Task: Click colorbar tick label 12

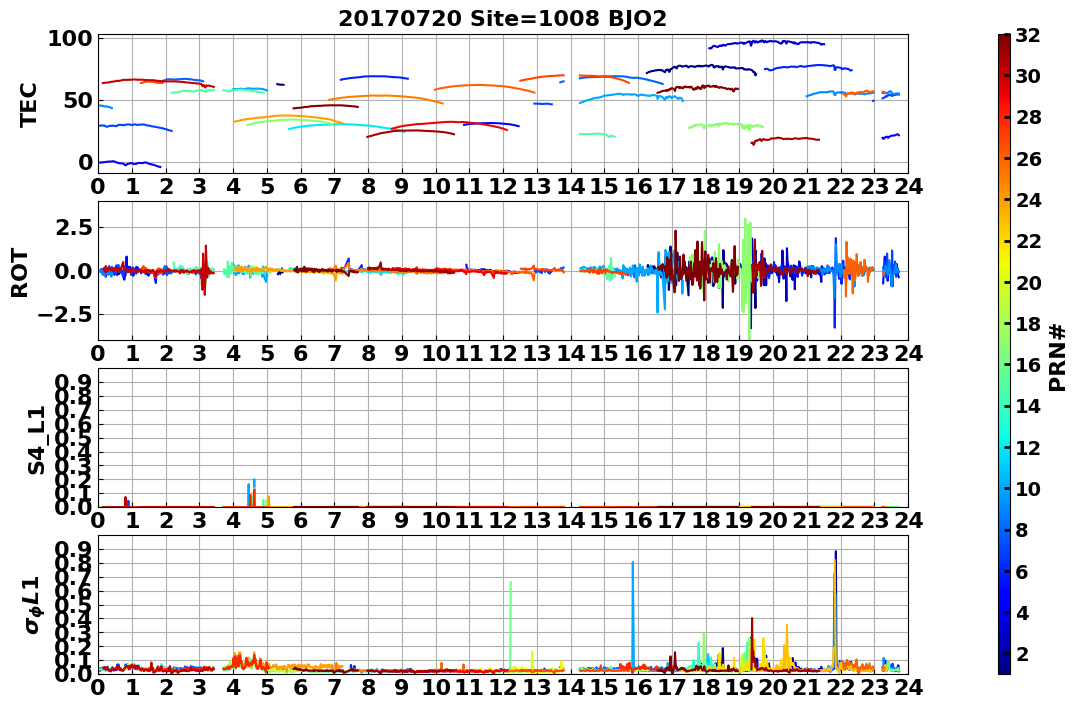Action: point(1028,447)
